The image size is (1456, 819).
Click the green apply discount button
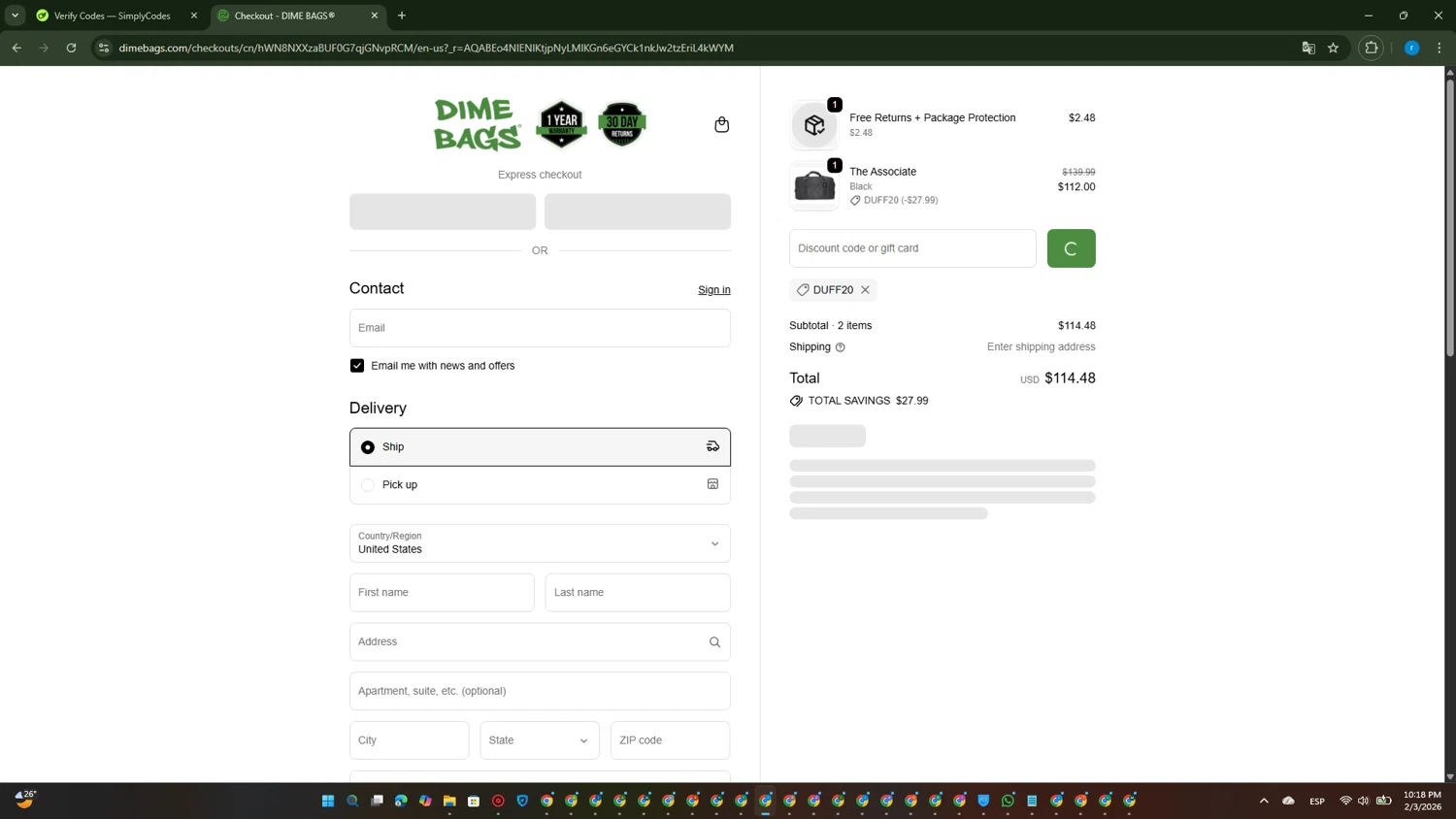click(x=1071, y=248)
